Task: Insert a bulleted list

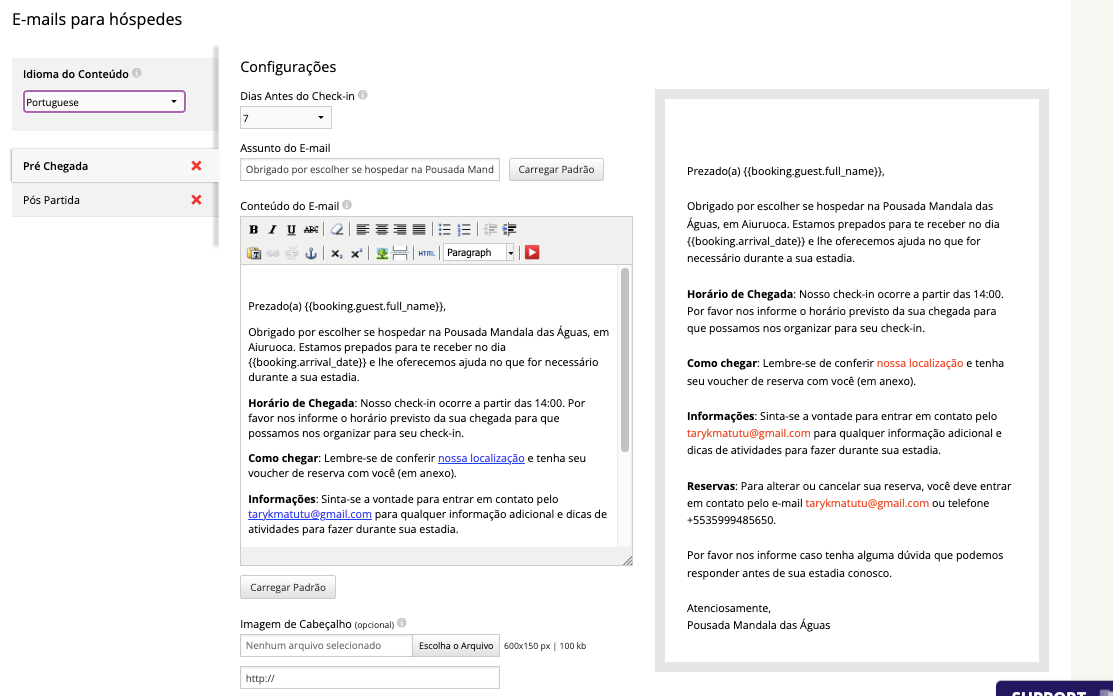Action: pos(444,229)
